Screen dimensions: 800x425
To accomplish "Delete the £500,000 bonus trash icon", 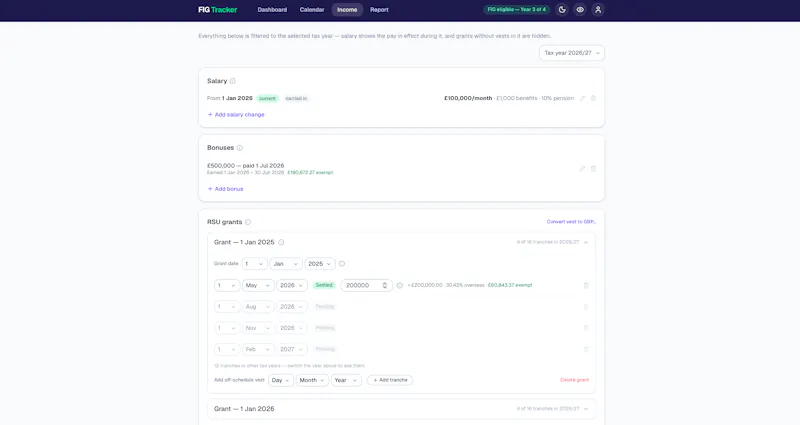I will [x=593, y=169].
